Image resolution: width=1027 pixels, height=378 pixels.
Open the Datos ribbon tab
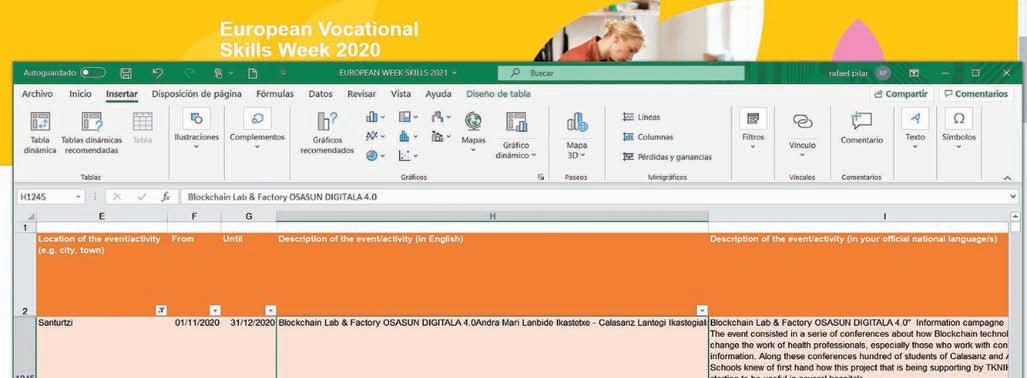pos(320,94)
